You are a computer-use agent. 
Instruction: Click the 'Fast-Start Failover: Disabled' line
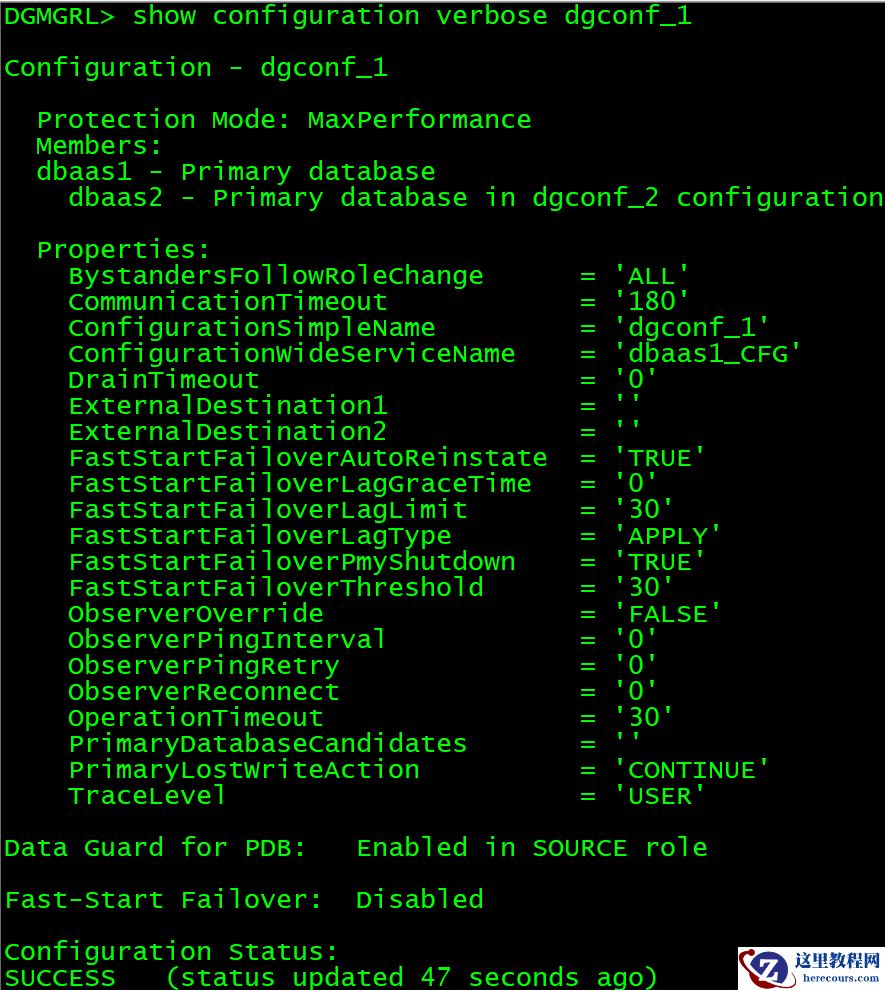click(x=244, y=900)
